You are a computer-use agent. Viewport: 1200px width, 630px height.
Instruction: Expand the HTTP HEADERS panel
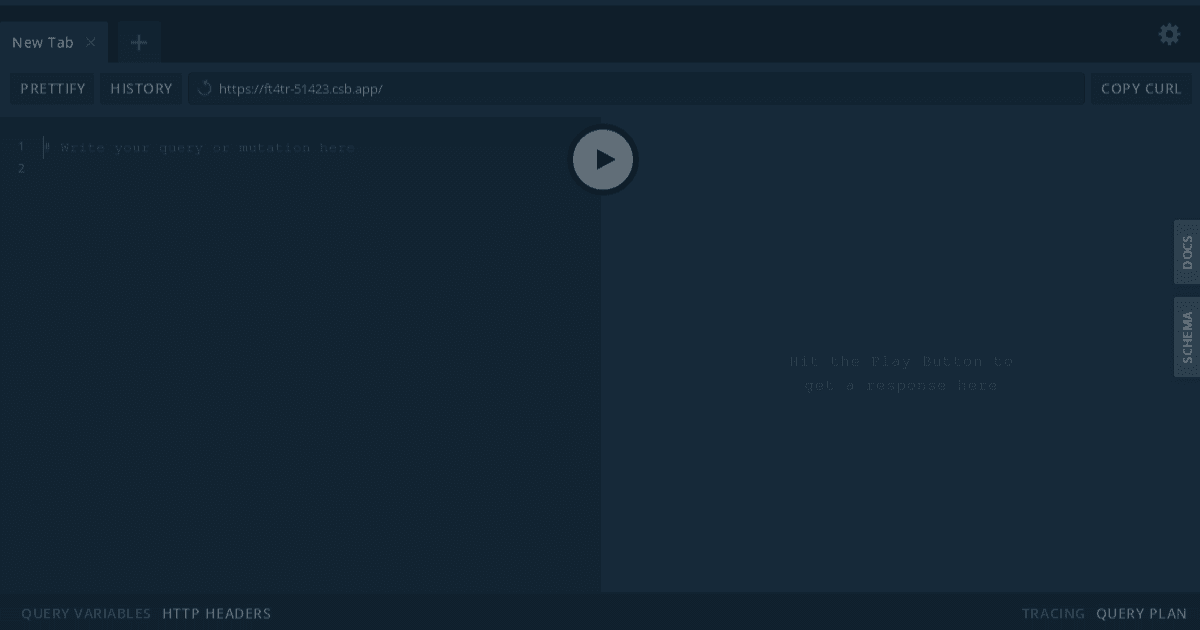click(216, 613)
